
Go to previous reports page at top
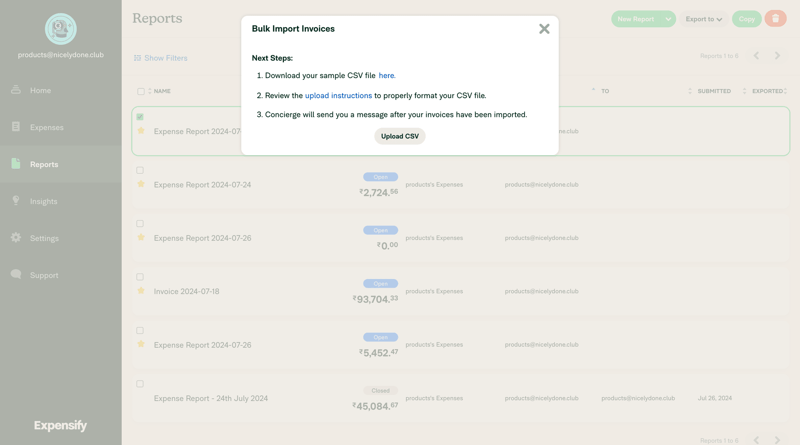click(x=756, y=56)
